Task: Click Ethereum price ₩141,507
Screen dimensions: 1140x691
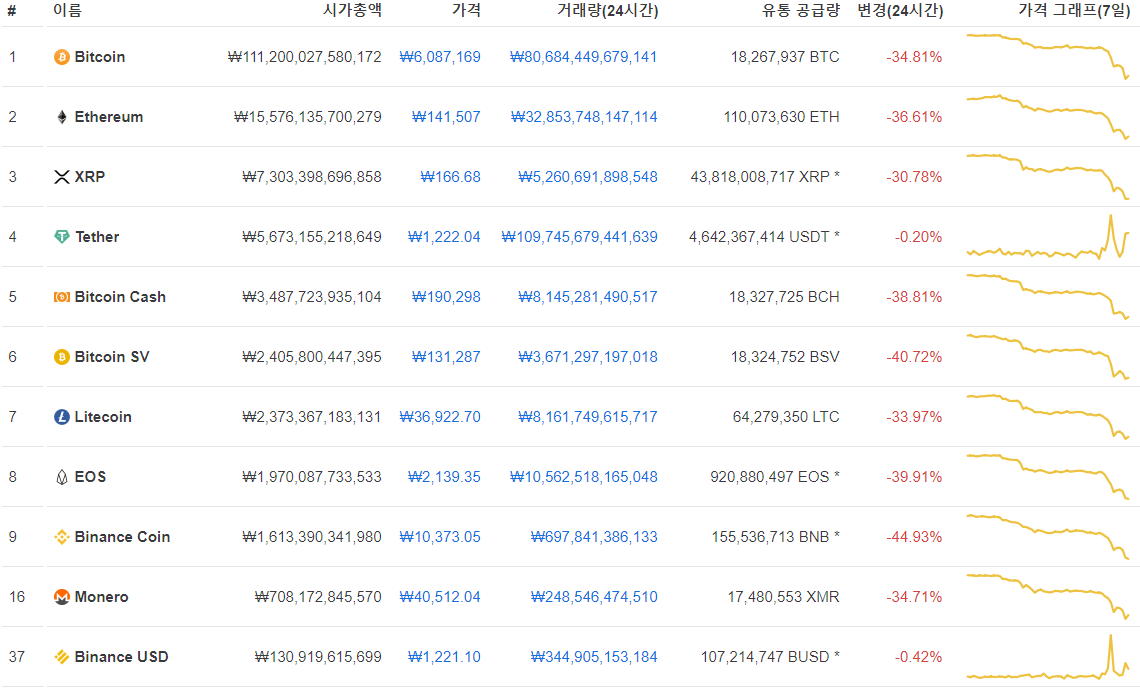Action: 446,117
